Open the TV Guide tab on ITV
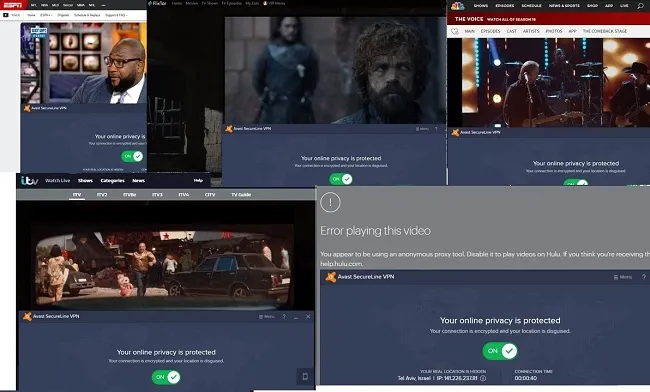The height and width of the screenshot is (392, 650). click(241, 195)
